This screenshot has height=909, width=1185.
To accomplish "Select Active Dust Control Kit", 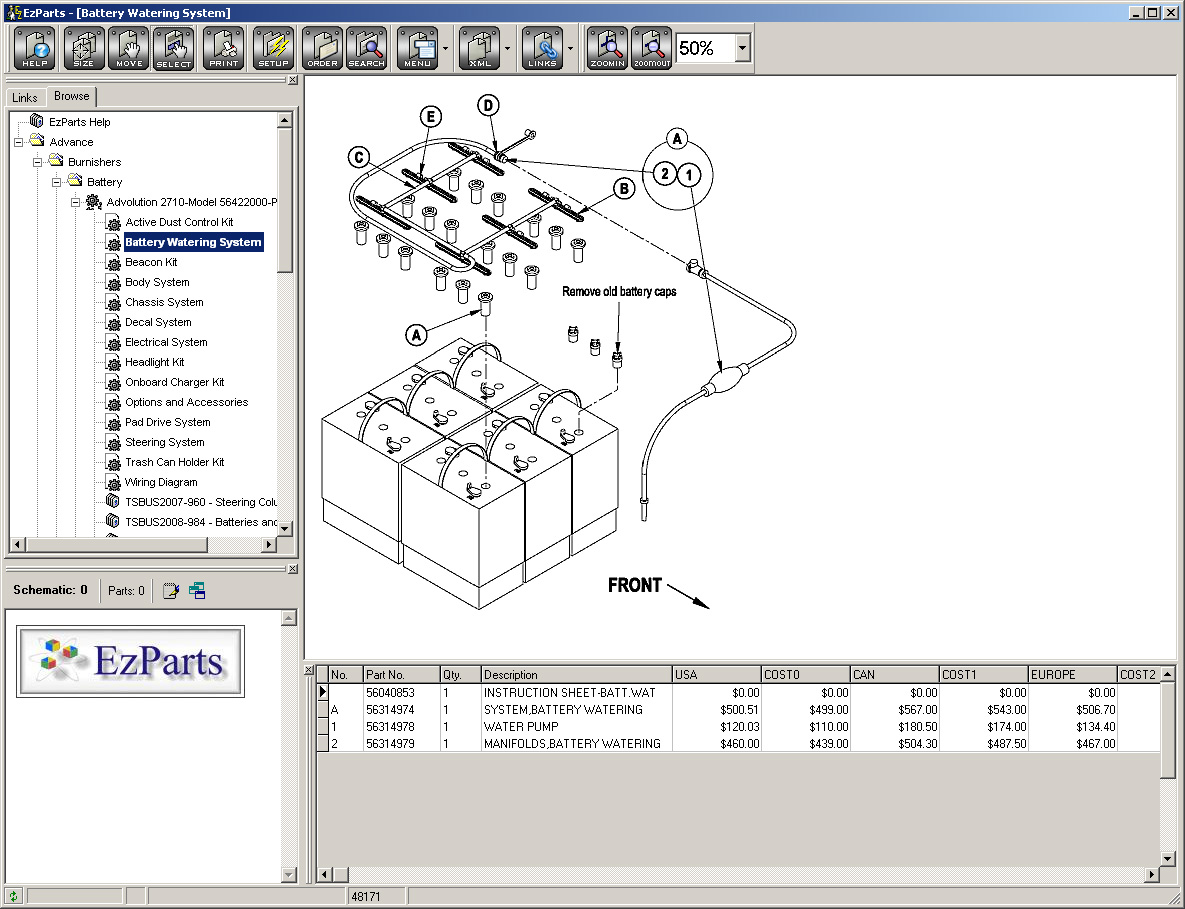I will click(179, 222).
